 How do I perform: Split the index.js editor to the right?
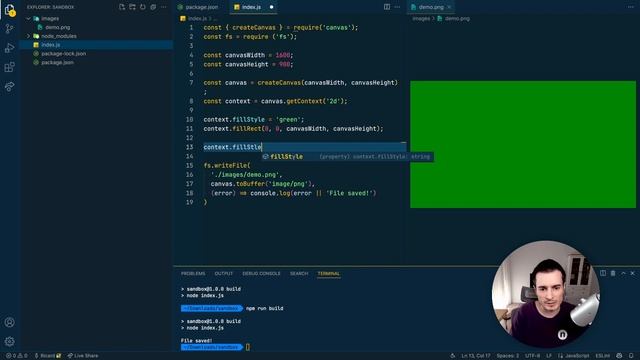pyautogui.click(x=387, y=7)
